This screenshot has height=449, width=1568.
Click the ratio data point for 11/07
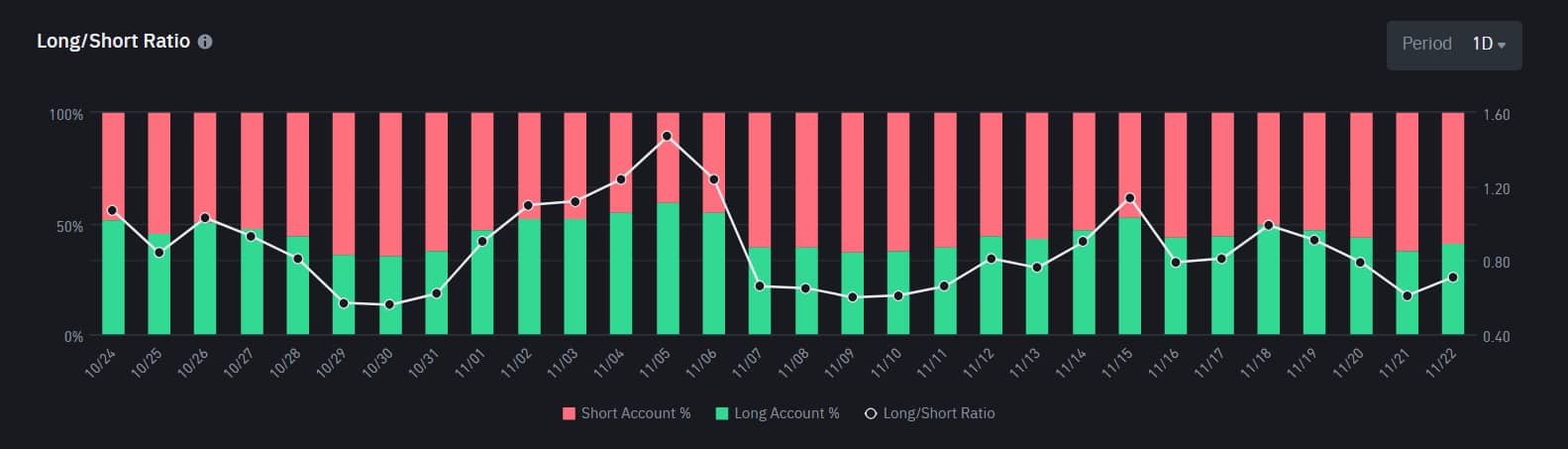760,286
